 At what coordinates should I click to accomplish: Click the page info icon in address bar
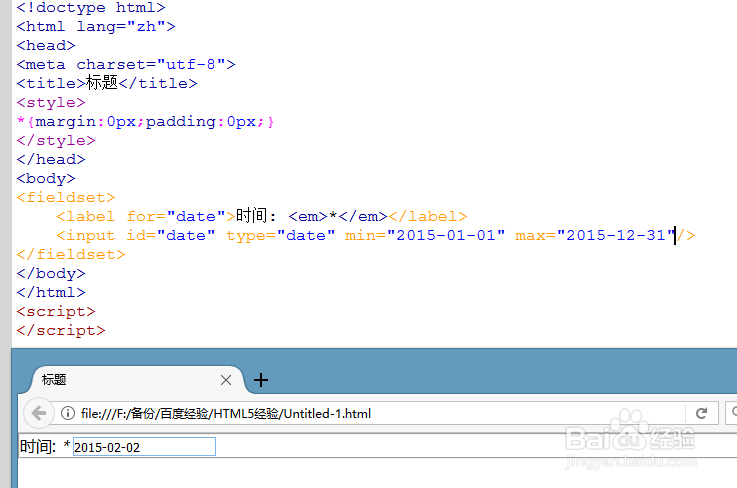(68, 413)
